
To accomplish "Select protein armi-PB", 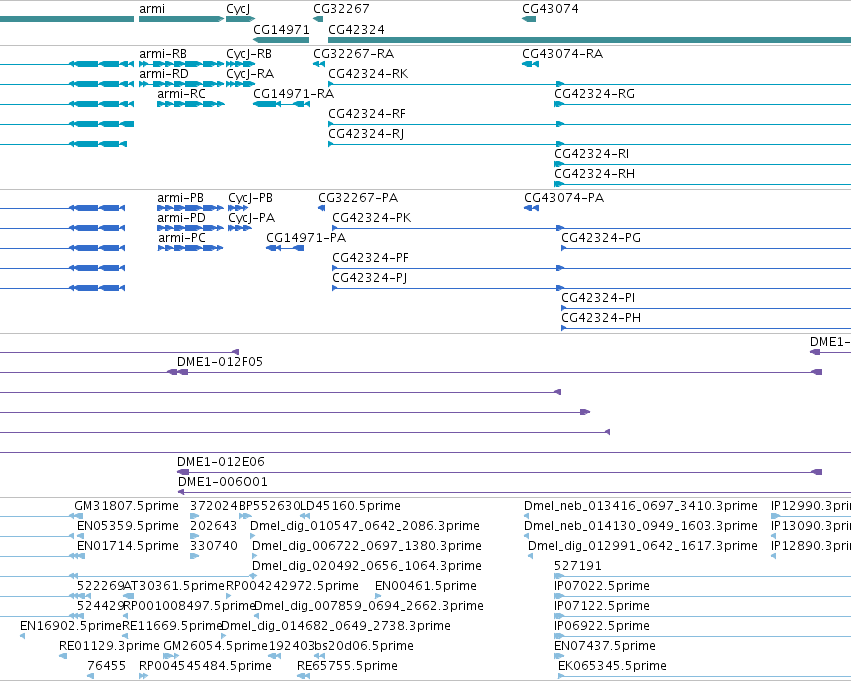I will click(181, 198).
